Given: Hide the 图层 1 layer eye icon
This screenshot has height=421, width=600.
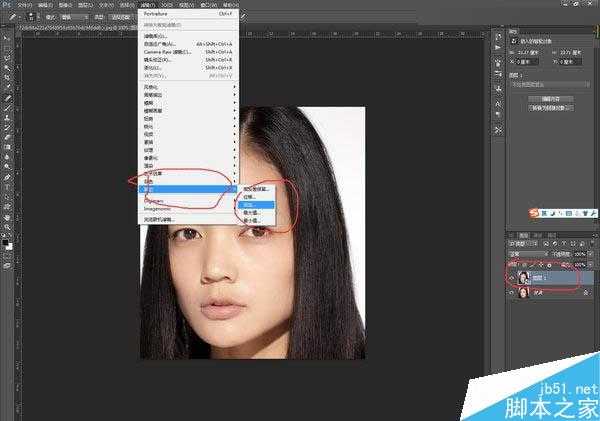Looking at the screenshot, I should (512, 278).
